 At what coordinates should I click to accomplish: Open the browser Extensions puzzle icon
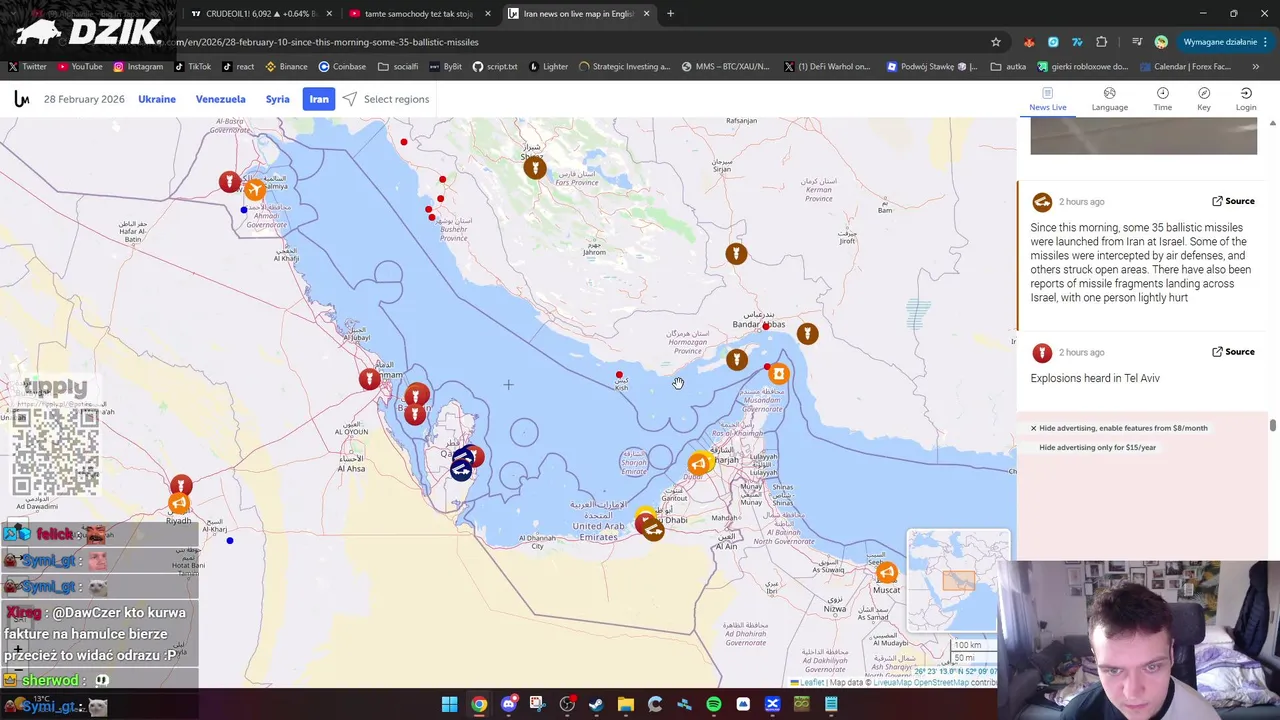click(x=1102, y=42)
